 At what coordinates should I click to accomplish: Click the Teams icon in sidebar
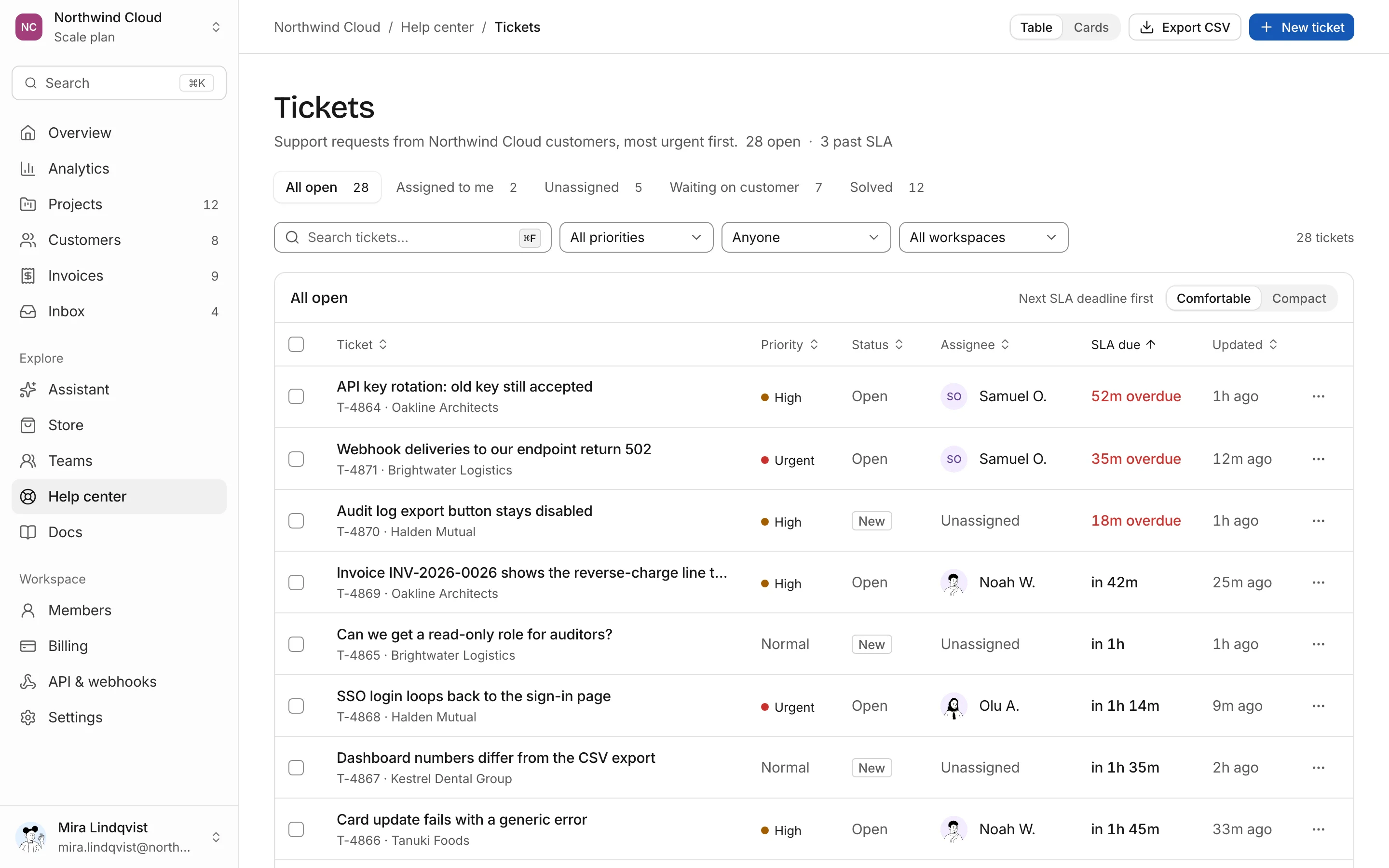click(x=27, y=461)
